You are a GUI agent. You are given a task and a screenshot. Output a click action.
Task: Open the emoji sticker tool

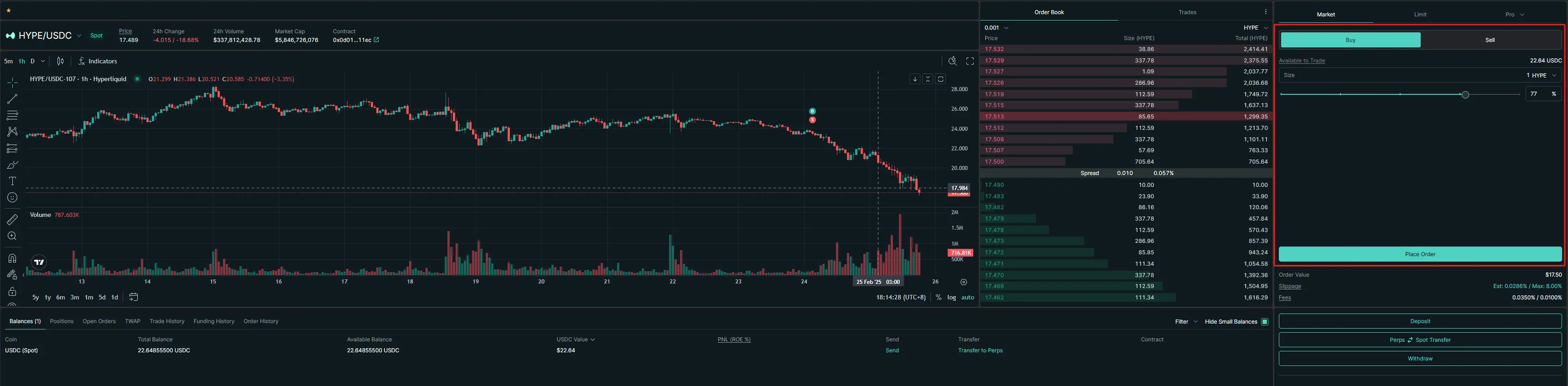[12, 198]
